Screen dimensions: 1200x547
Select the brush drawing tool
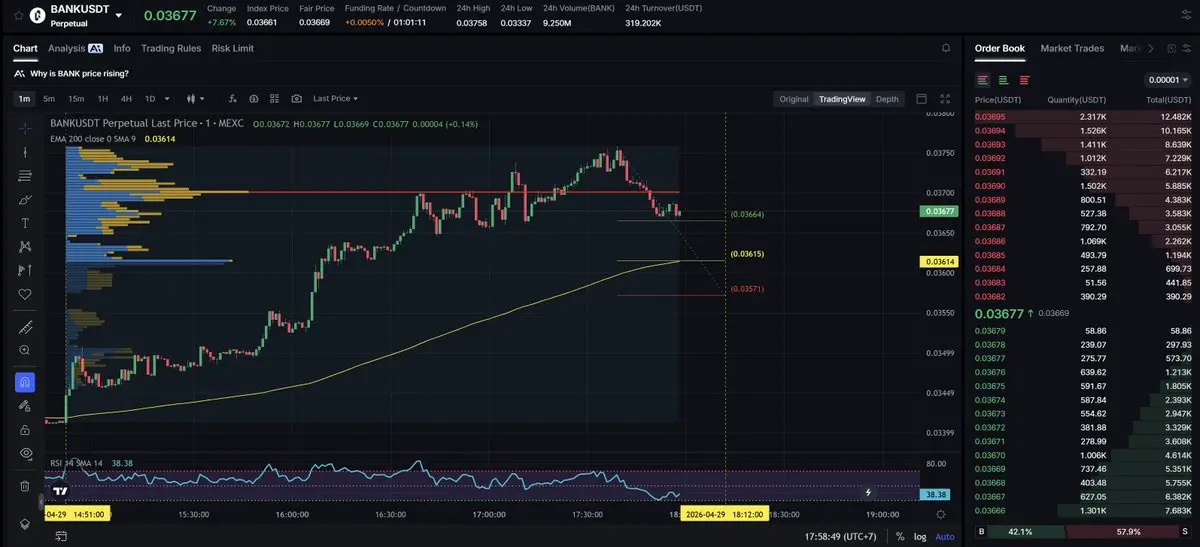point(25,199)
